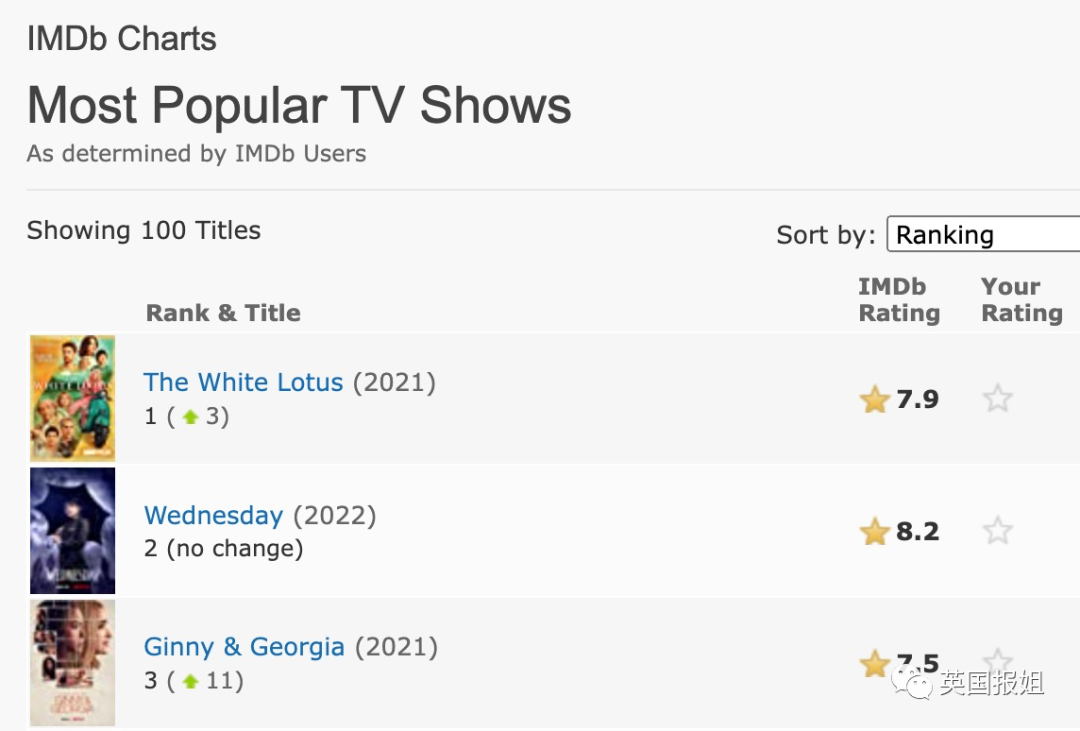Rate Wednesday using the empty star icon
Image resolution: width=1080 pixels, height=731 pixels.
coord(997,531)
